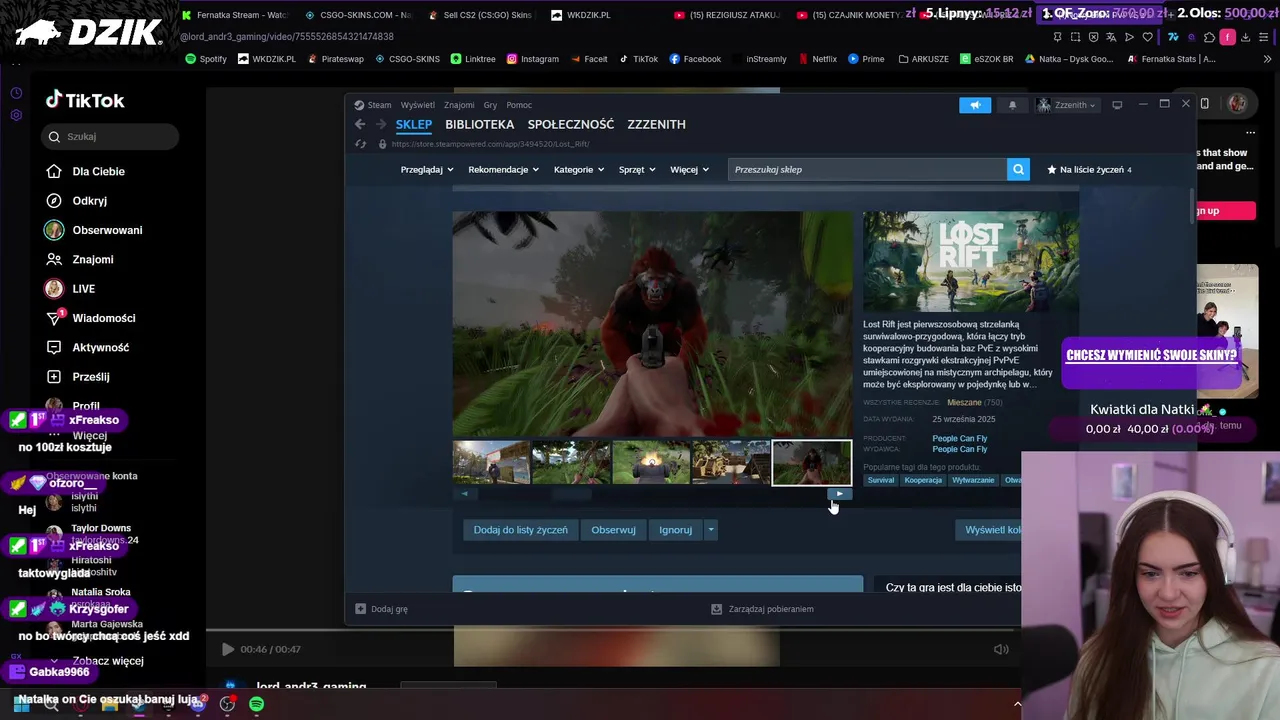
Task: Switch to the BIBLIOTEKA tab
Action: click(x=479, y=124)
